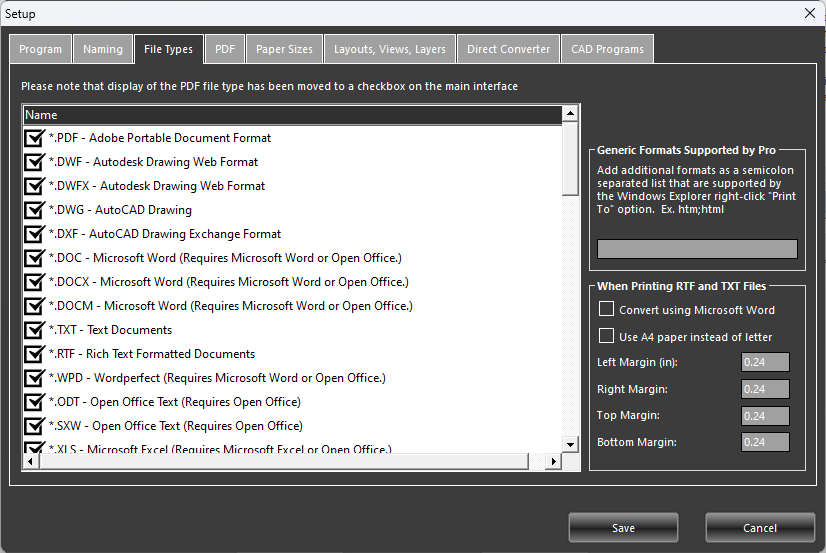The image size is (826, 553).
Task: Uncheck the *.TXT Text Documents checkbox
Action: pos(34,330)
